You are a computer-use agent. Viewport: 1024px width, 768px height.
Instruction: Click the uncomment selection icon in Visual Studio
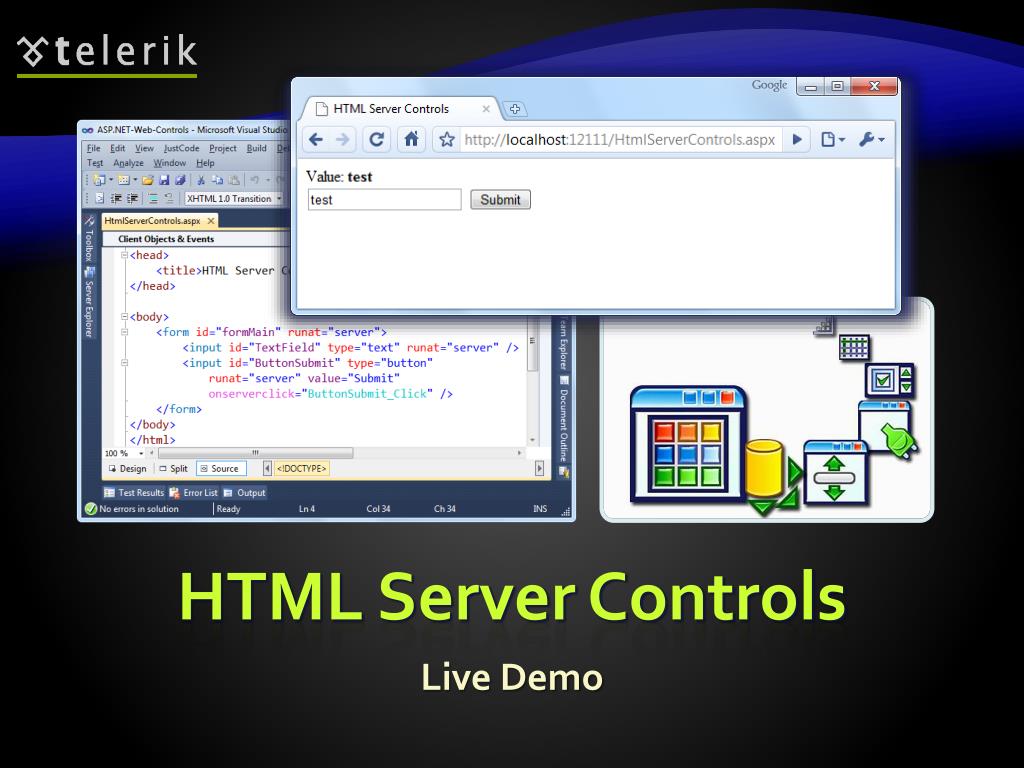[x=168, y=199]
